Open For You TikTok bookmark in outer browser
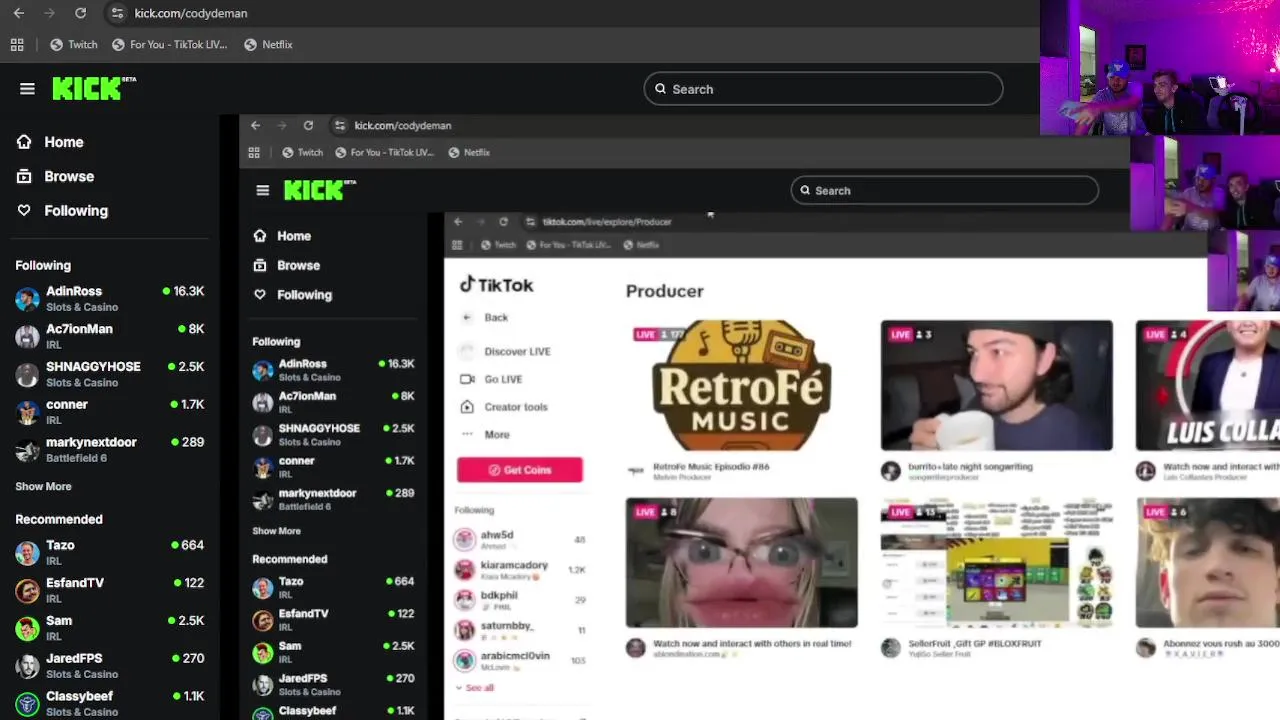The height and width of the screenshot is (720, 1280). [x=170, y=44]
